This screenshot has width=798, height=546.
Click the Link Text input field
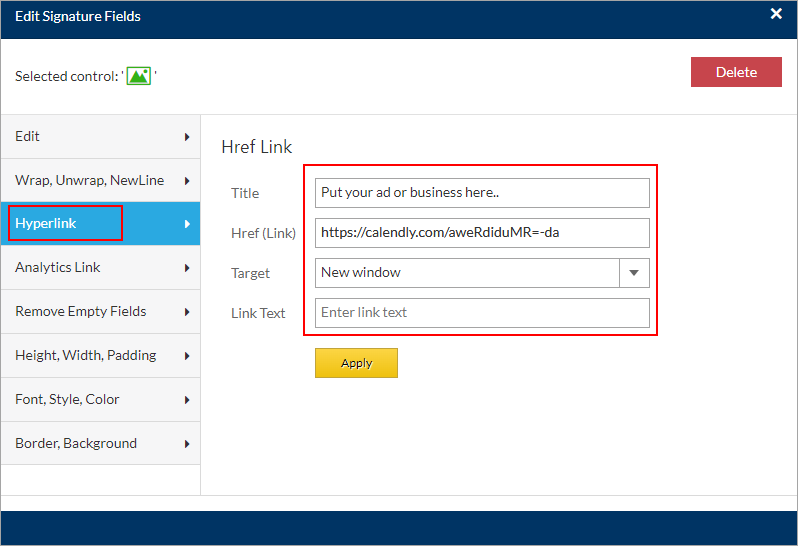click(482, 313)
